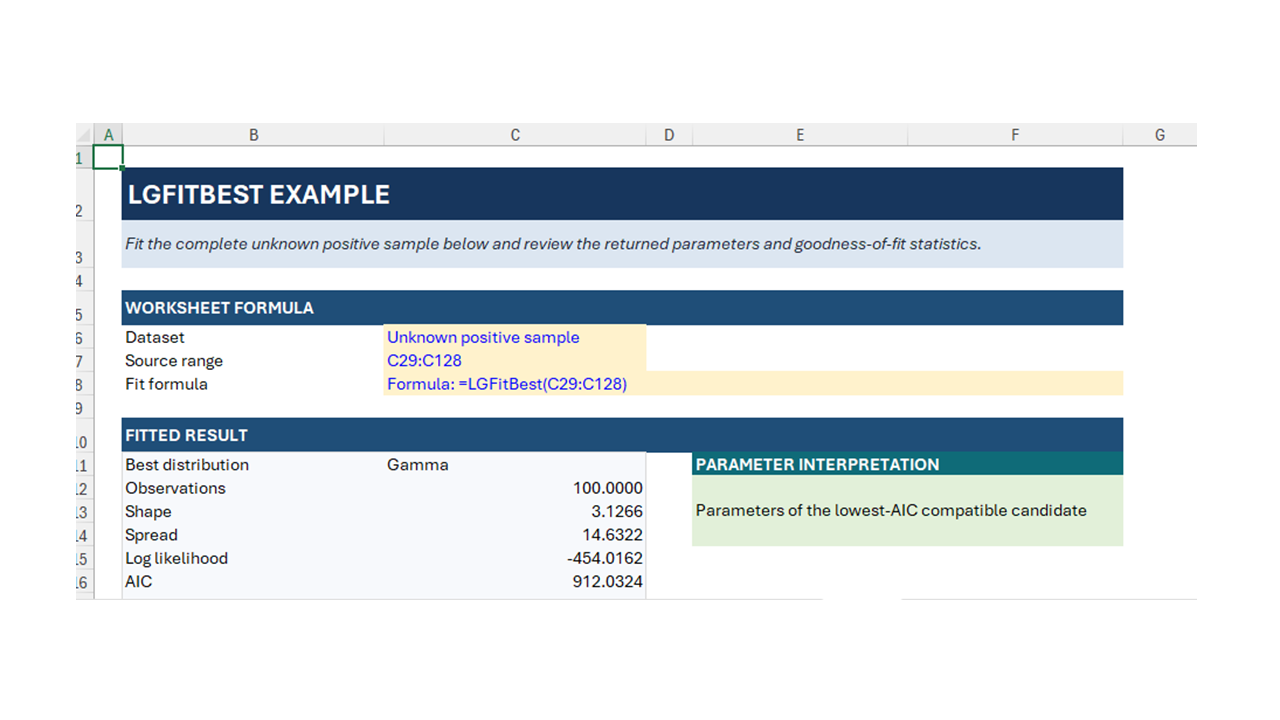Select column C header
Screen dimensions: 1280x720
515,134
